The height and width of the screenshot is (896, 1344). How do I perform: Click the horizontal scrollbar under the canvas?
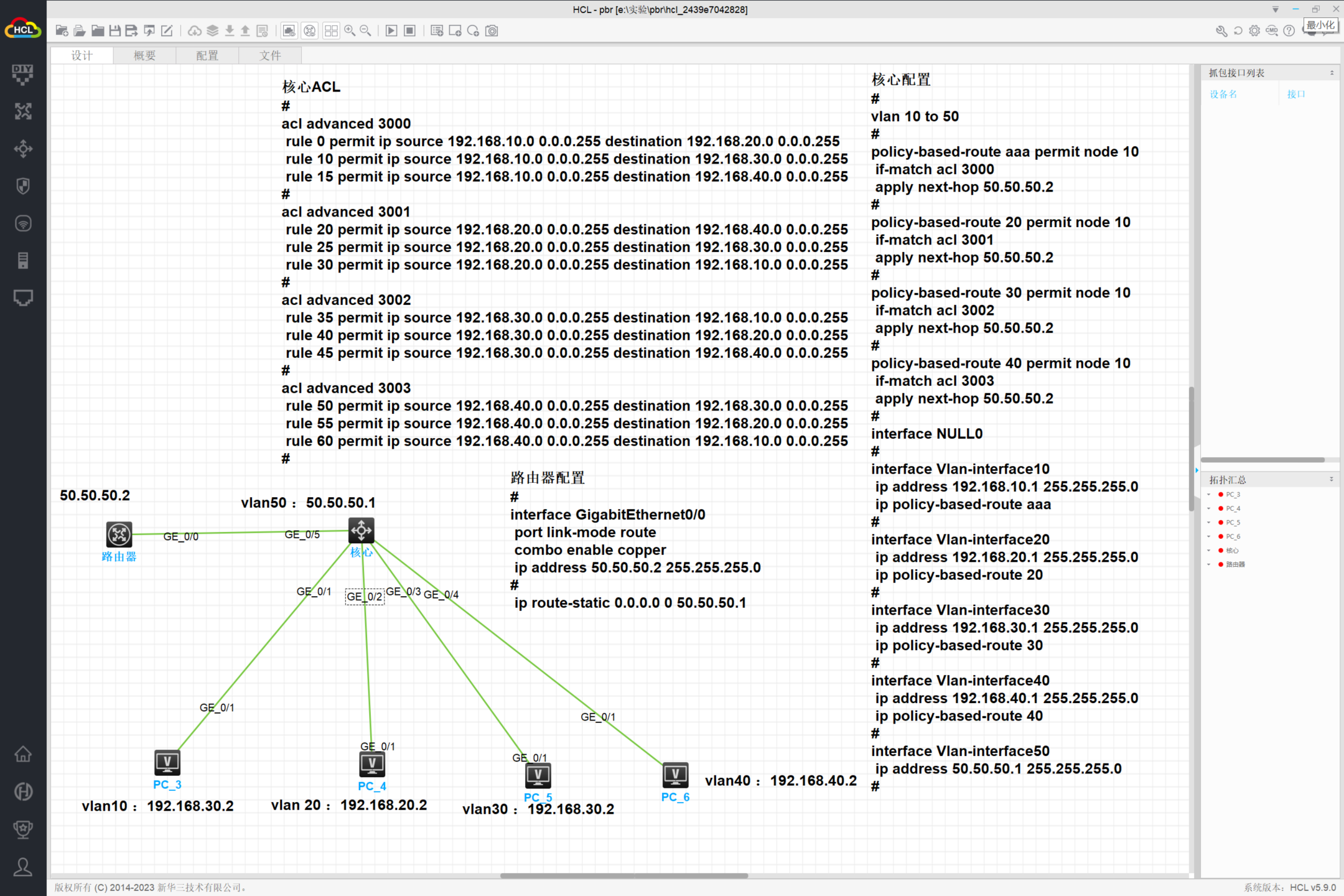click(x=623, y=875)
